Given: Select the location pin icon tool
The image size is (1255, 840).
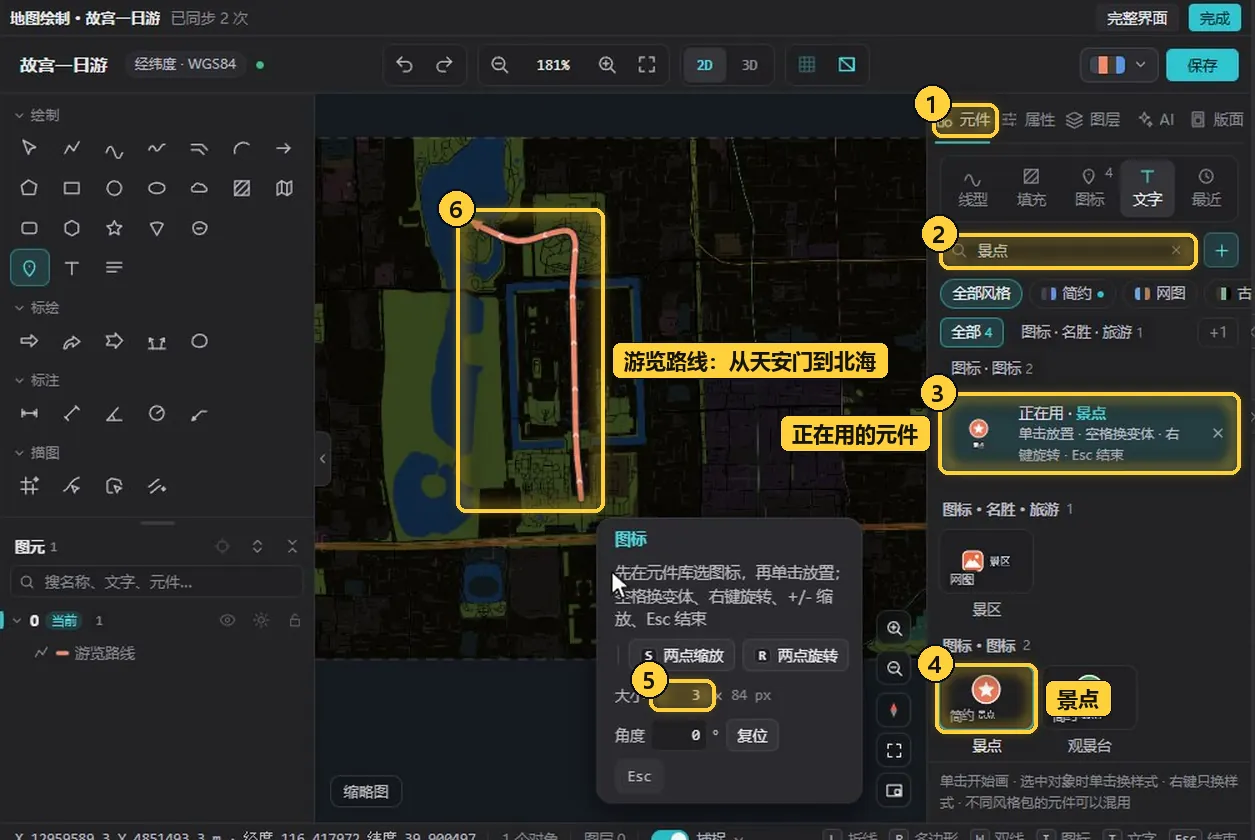Looking at the screenshot, I should pyautogui.click(x=30, y=268).
